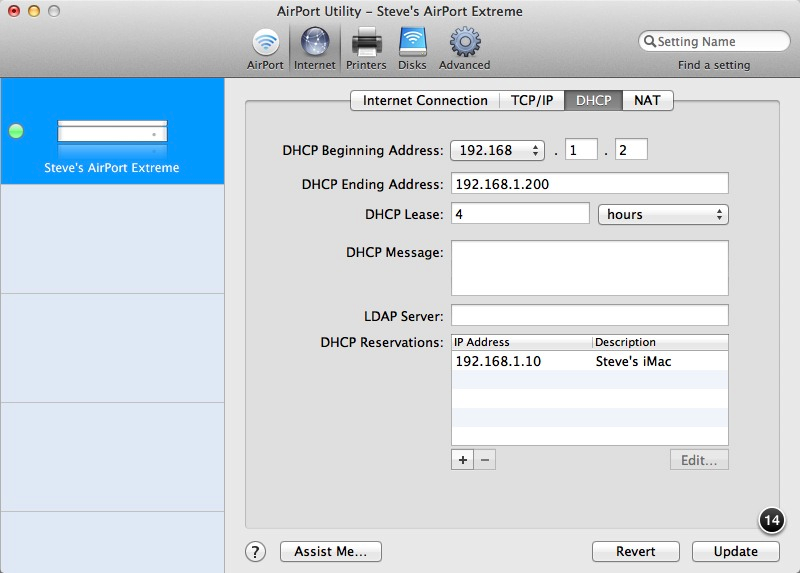Click the DHCP Ending Address field

(x=590, y=184)
